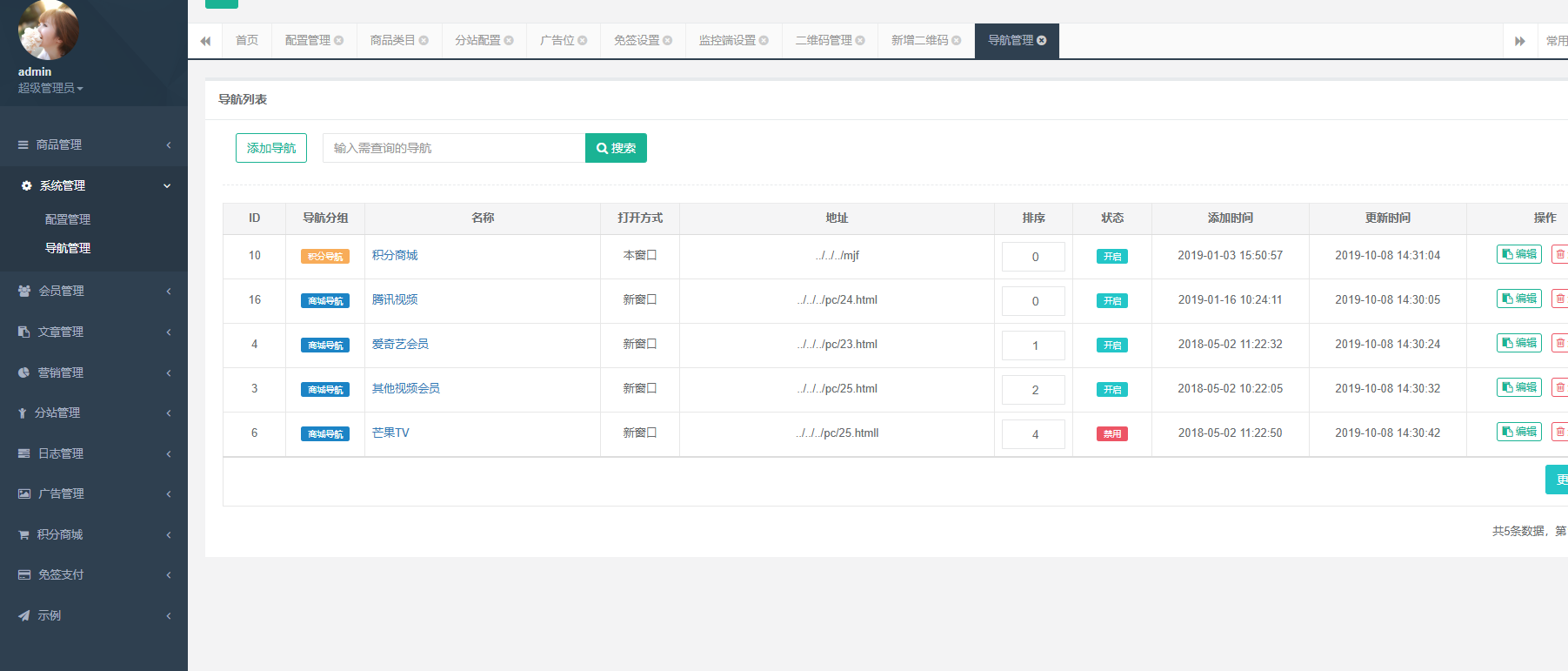Toggle the 禁用 status badge of 芒果TV
The width and height of the screenshot is (1568, 671).
pyautogui.click(x=1111, y=434)
